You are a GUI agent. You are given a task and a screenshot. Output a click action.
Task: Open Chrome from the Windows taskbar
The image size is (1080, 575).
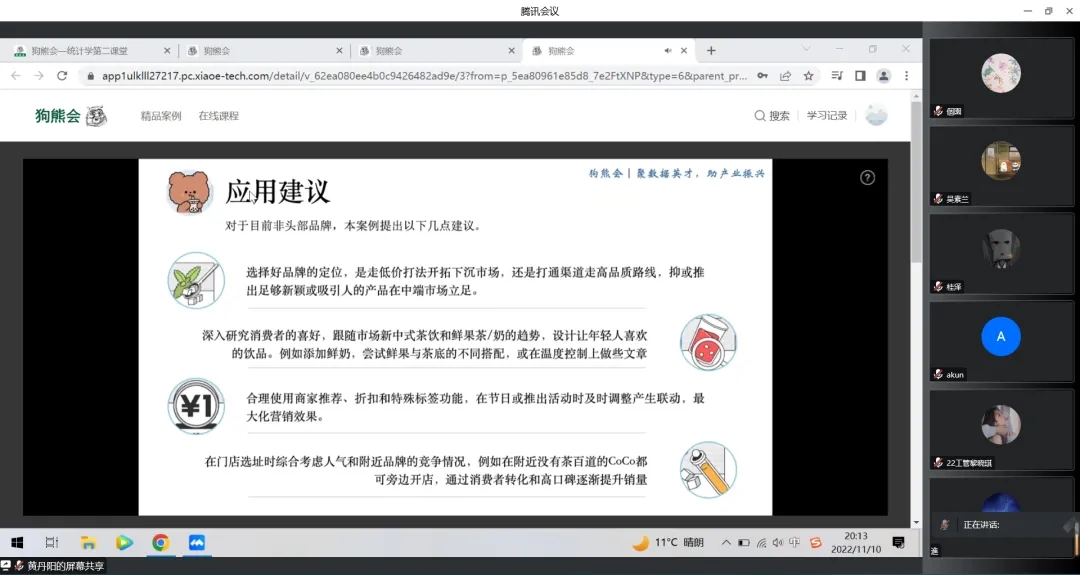(160, 543)
